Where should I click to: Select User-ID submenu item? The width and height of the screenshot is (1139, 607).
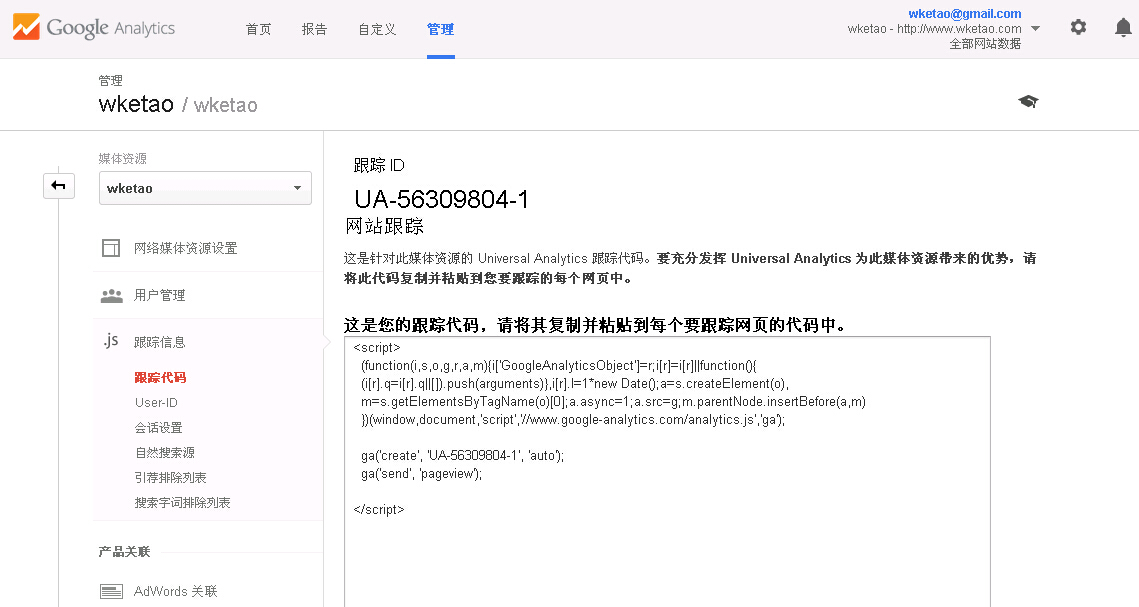click(x=156, y=402)
